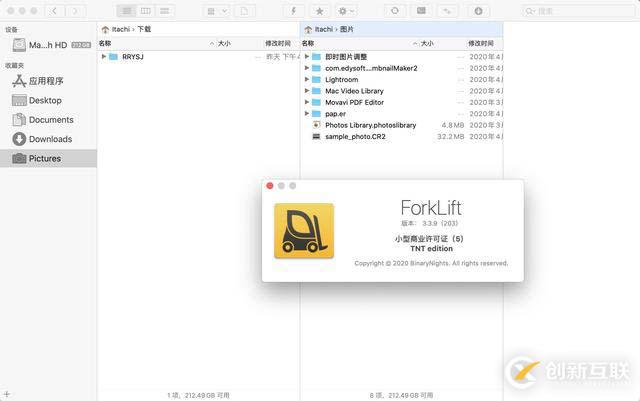The width and height of the screenshot is (640, 401).
Task: Select the Mac Video Library folder name
Action: [354, 91]
